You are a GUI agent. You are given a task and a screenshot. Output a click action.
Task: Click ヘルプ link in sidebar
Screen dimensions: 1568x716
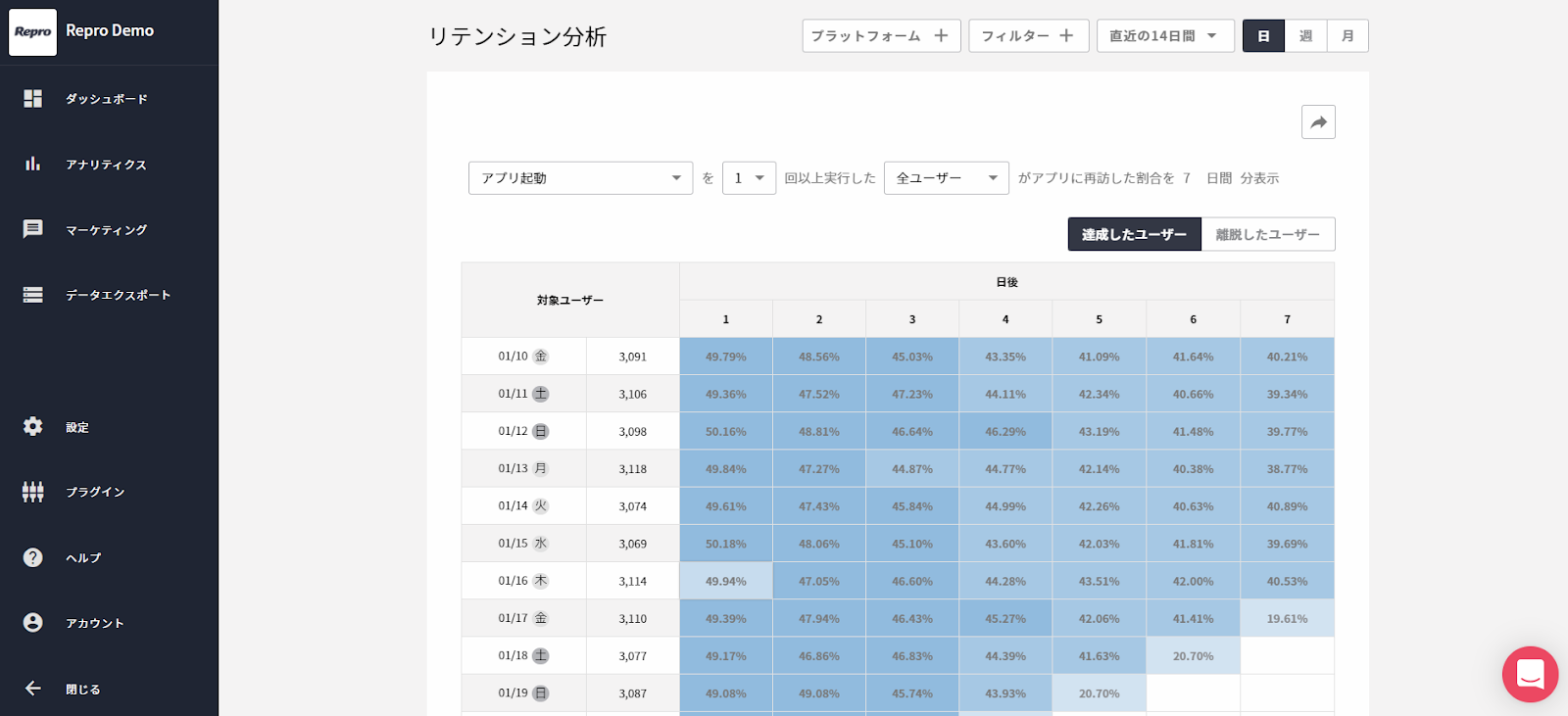83,557
